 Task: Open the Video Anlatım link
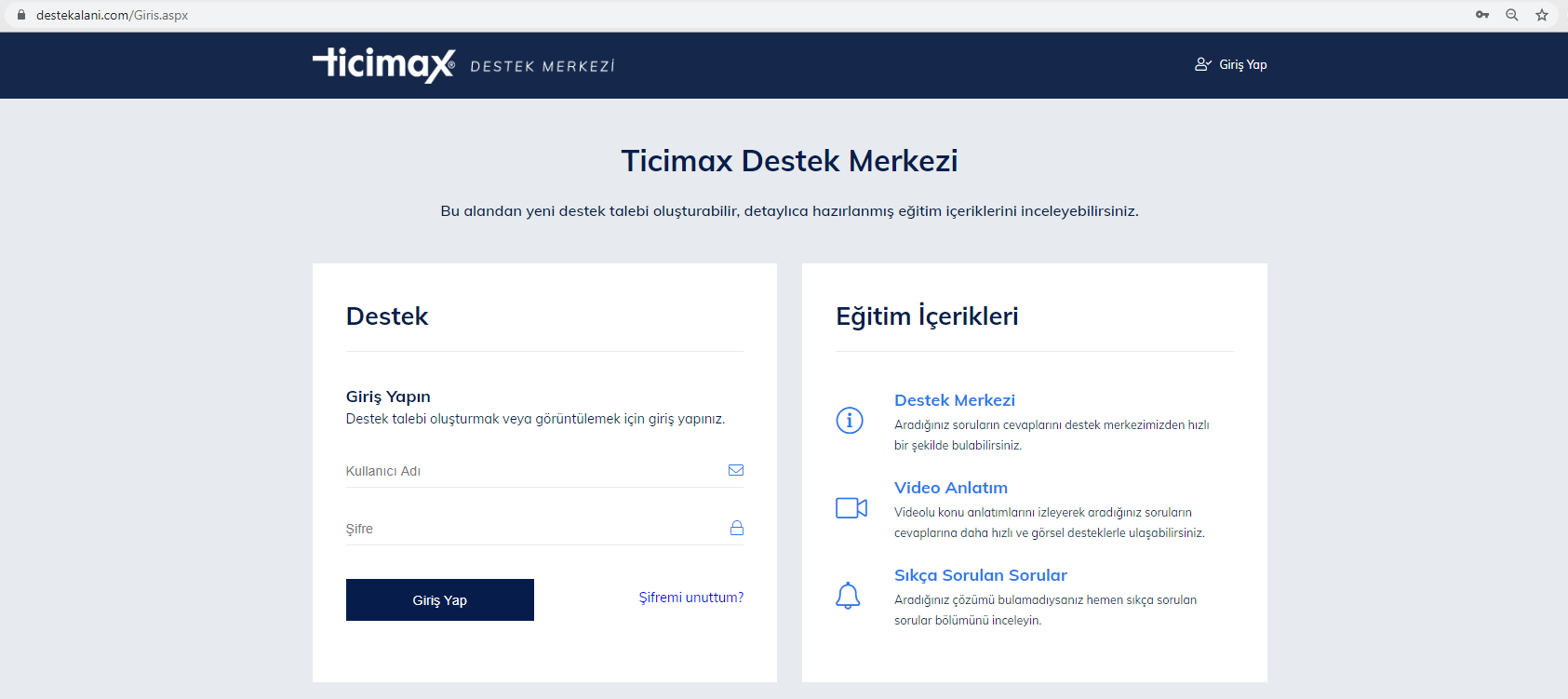951,488
